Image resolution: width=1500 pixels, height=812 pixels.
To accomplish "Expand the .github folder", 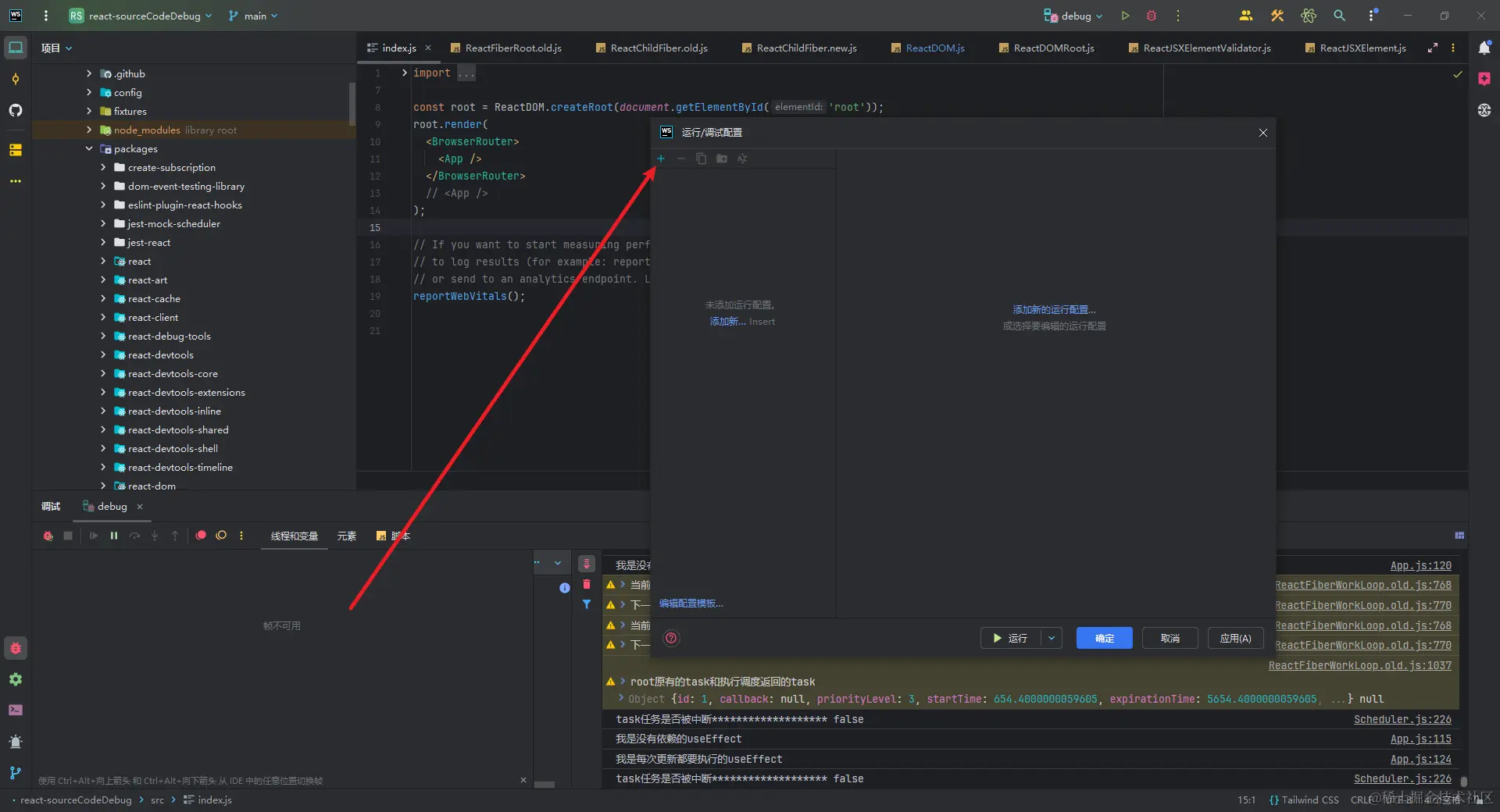I will 89,73.
